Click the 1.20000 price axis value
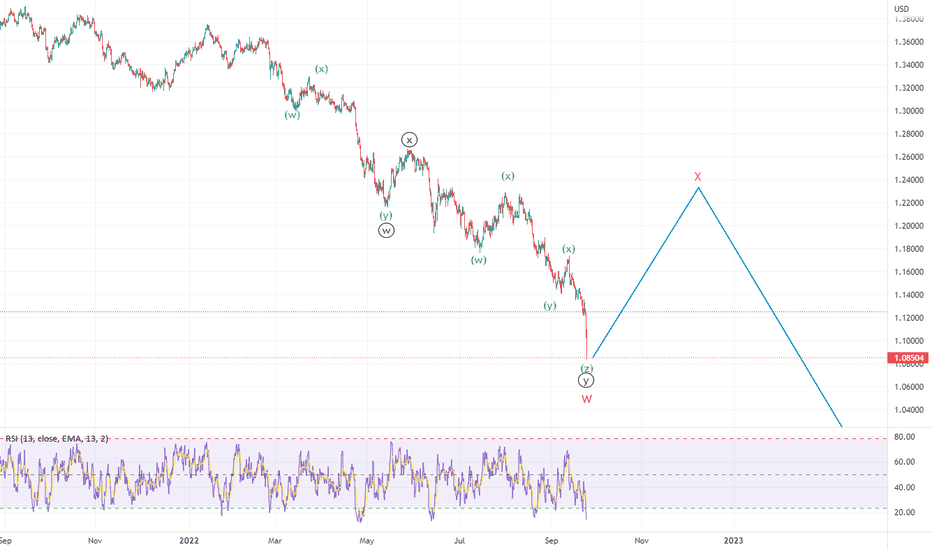932x550 pixels. [909, 226]
